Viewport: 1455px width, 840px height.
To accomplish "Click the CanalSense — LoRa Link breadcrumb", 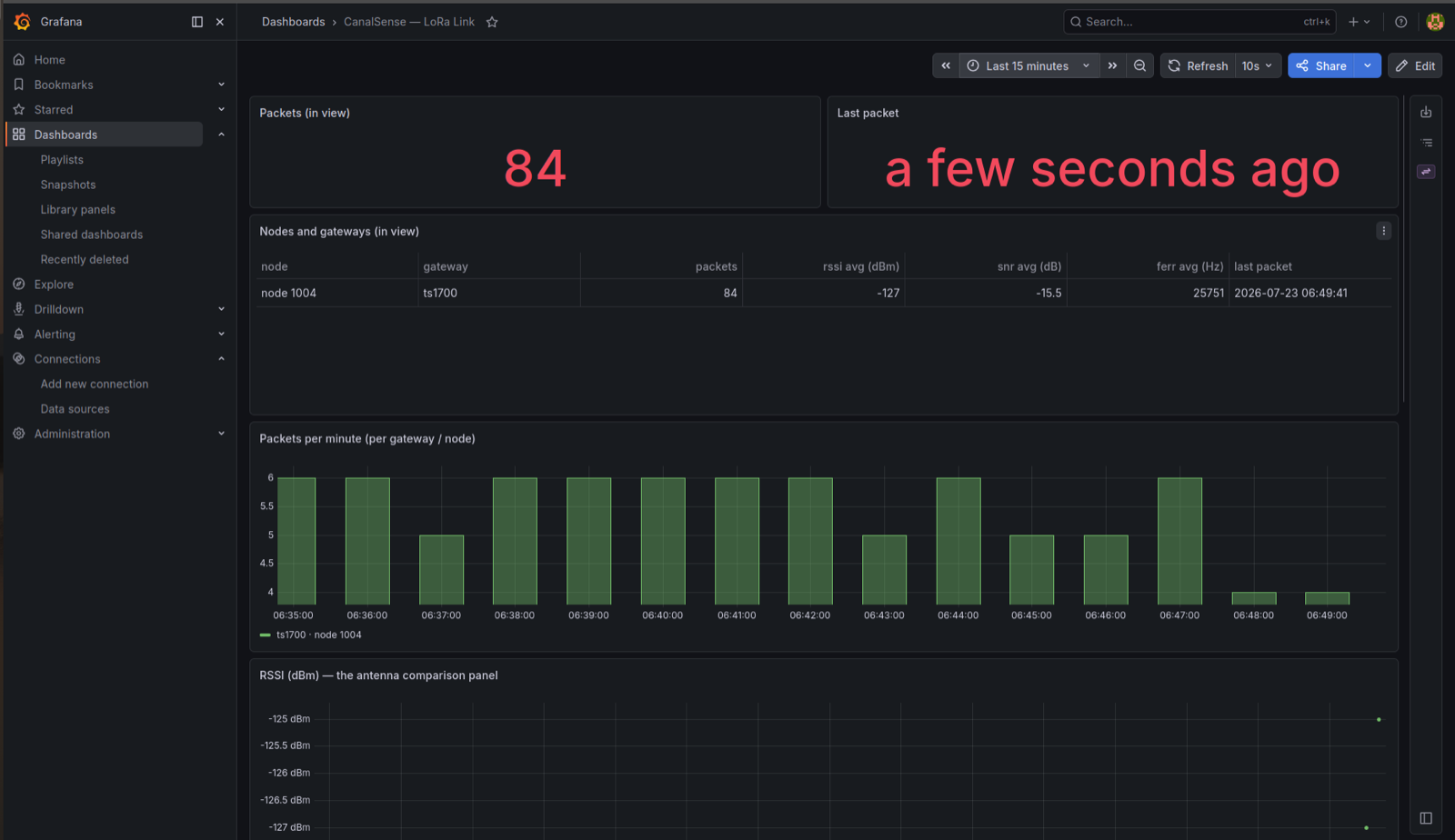I will [409, 22].
